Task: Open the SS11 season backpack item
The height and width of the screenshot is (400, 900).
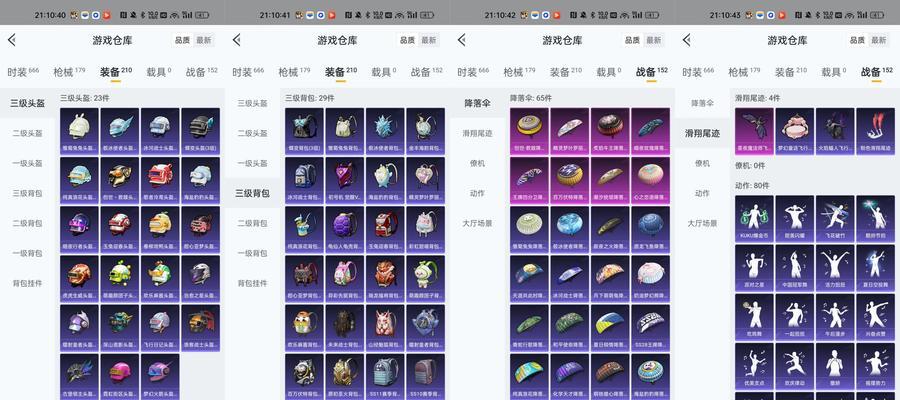Action: click(385, 376)
